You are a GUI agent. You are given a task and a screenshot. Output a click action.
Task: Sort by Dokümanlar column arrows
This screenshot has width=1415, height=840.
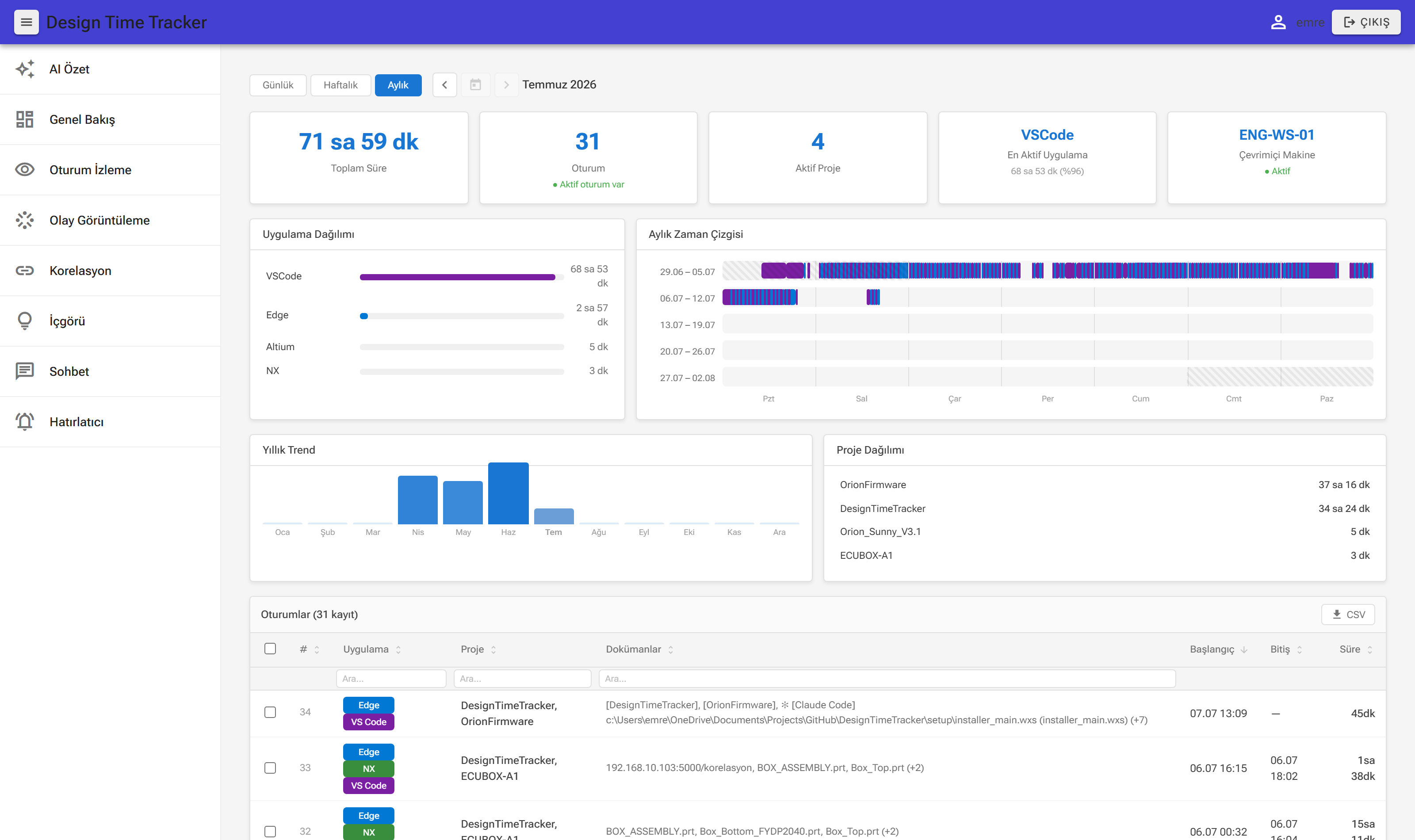671,650
